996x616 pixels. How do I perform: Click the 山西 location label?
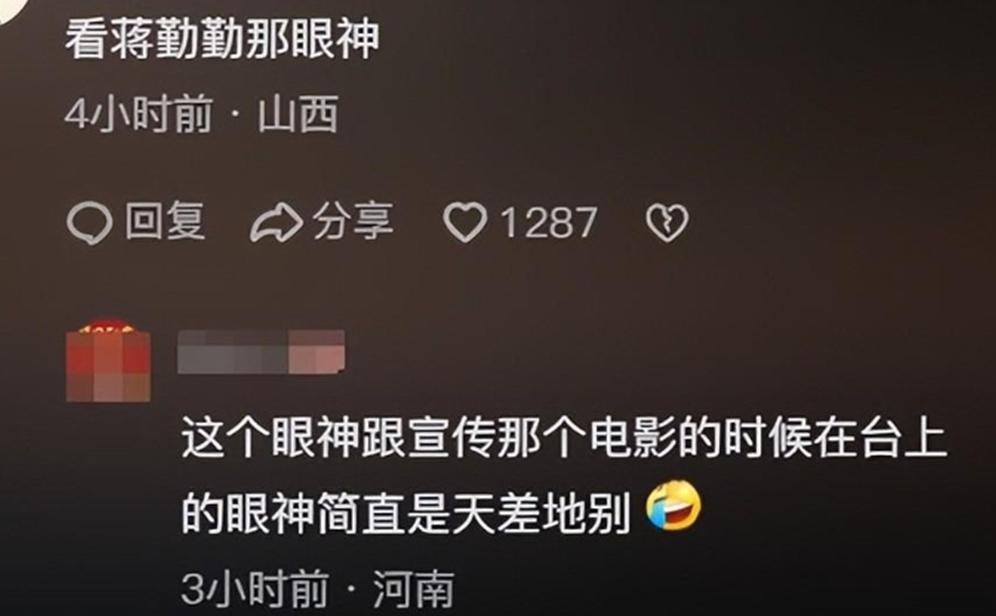point(298,115)
